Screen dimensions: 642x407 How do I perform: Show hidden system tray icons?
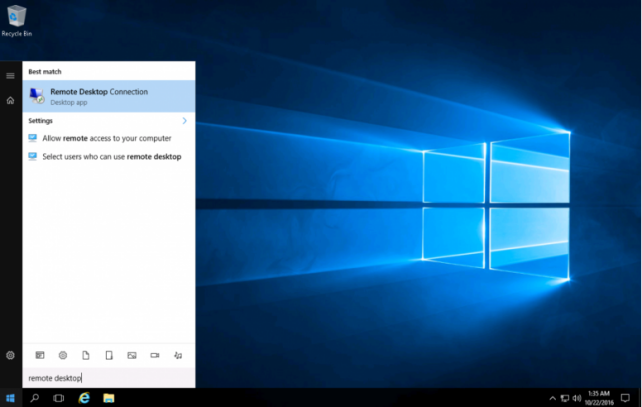pos(552,398)
